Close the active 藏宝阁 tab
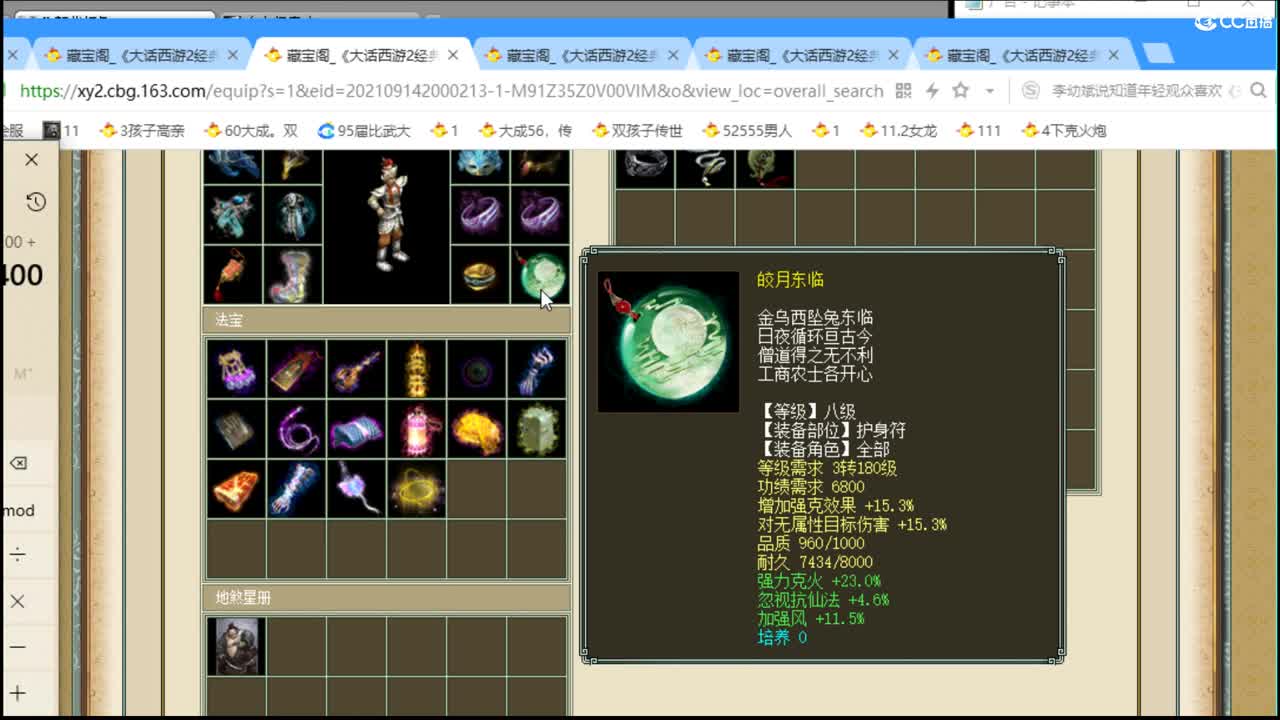1280x720 pixels. pyautogui.click(x=453, y=56)
